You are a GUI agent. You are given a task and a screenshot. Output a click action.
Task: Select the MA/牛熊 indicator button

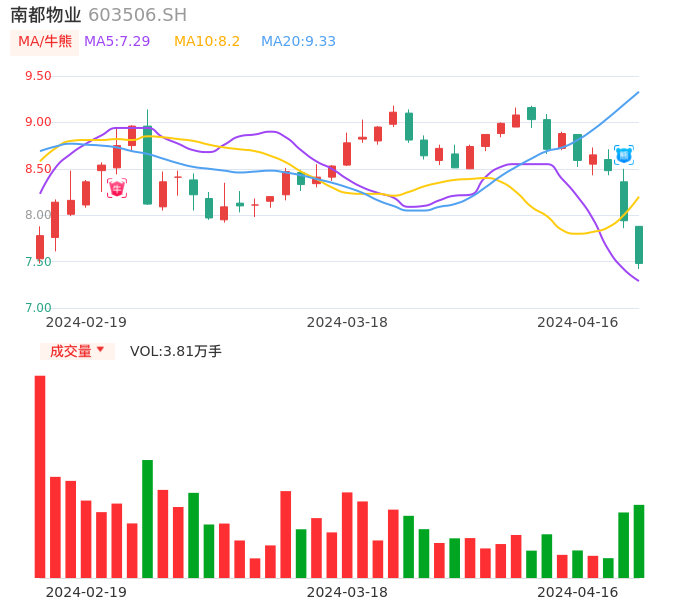[45, 42]
